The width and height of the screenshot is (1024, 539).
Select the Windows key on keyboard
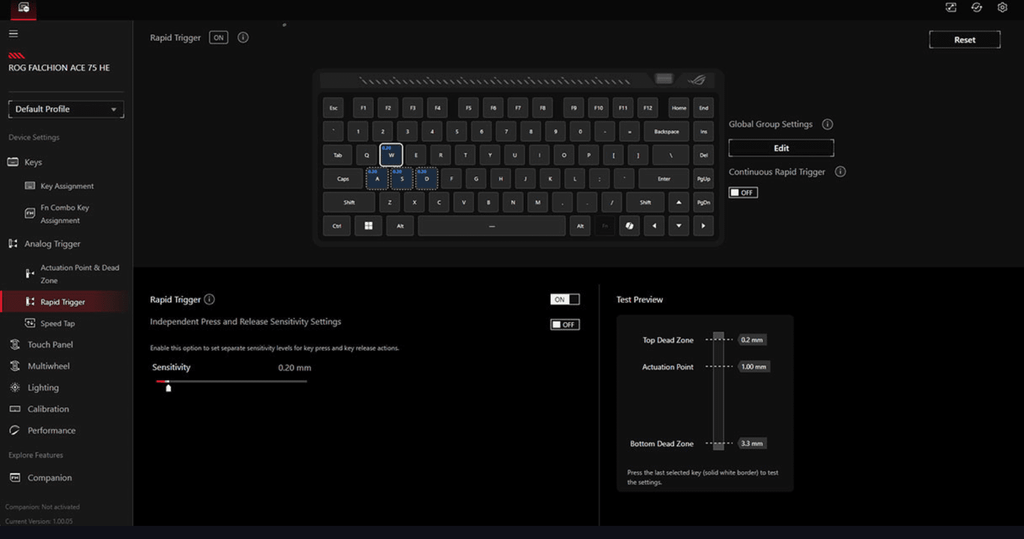[368, 226]
